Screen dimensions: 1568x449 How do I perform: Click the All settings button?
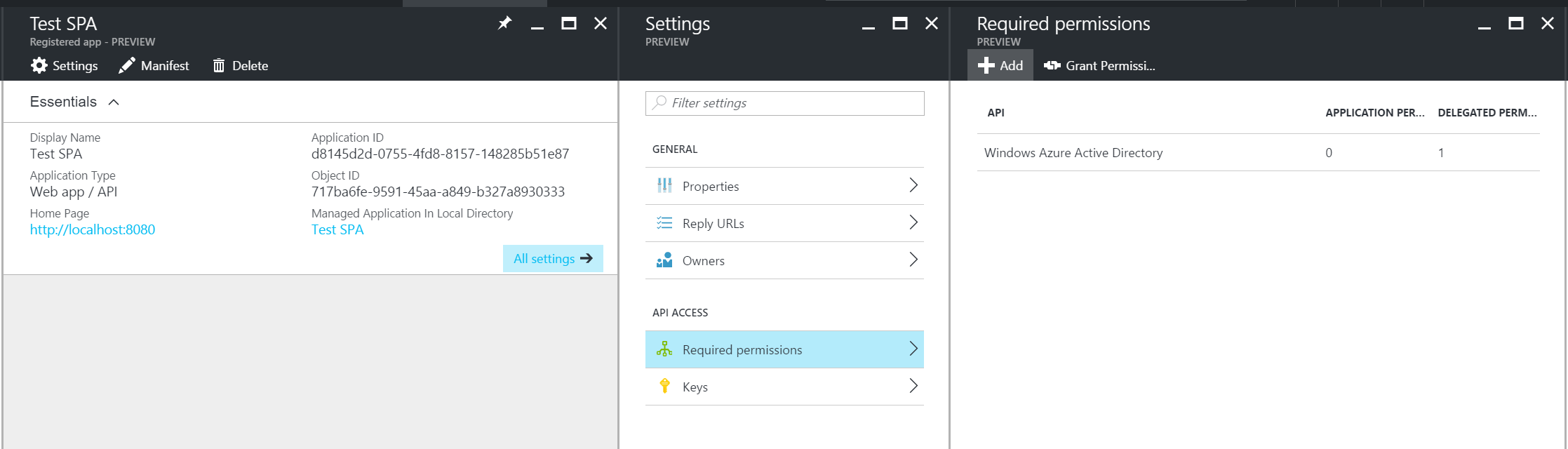coord(553,258)
